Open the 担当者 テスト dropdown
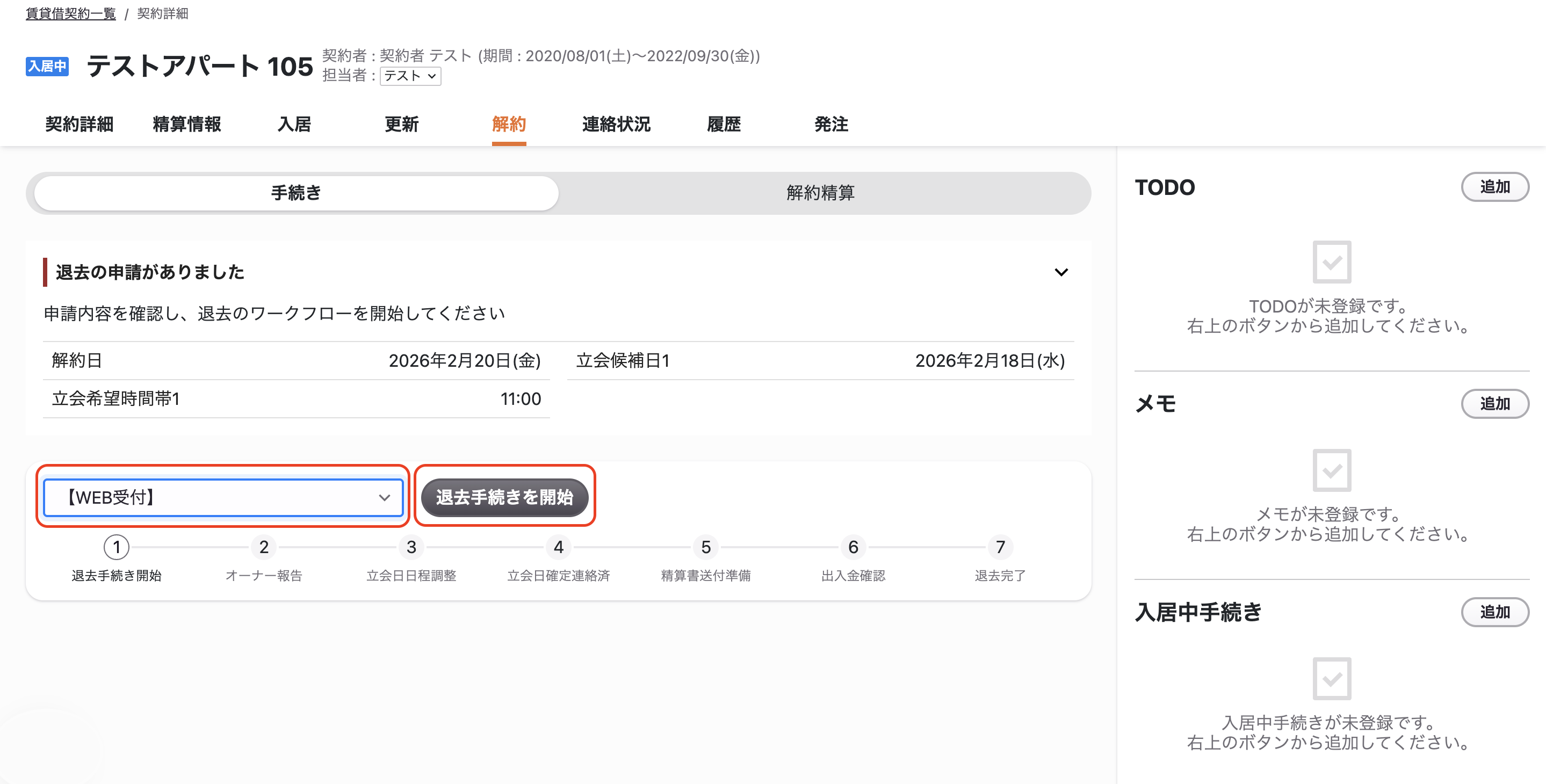This screenshot has width=1546, height=784. coord(410,76)
